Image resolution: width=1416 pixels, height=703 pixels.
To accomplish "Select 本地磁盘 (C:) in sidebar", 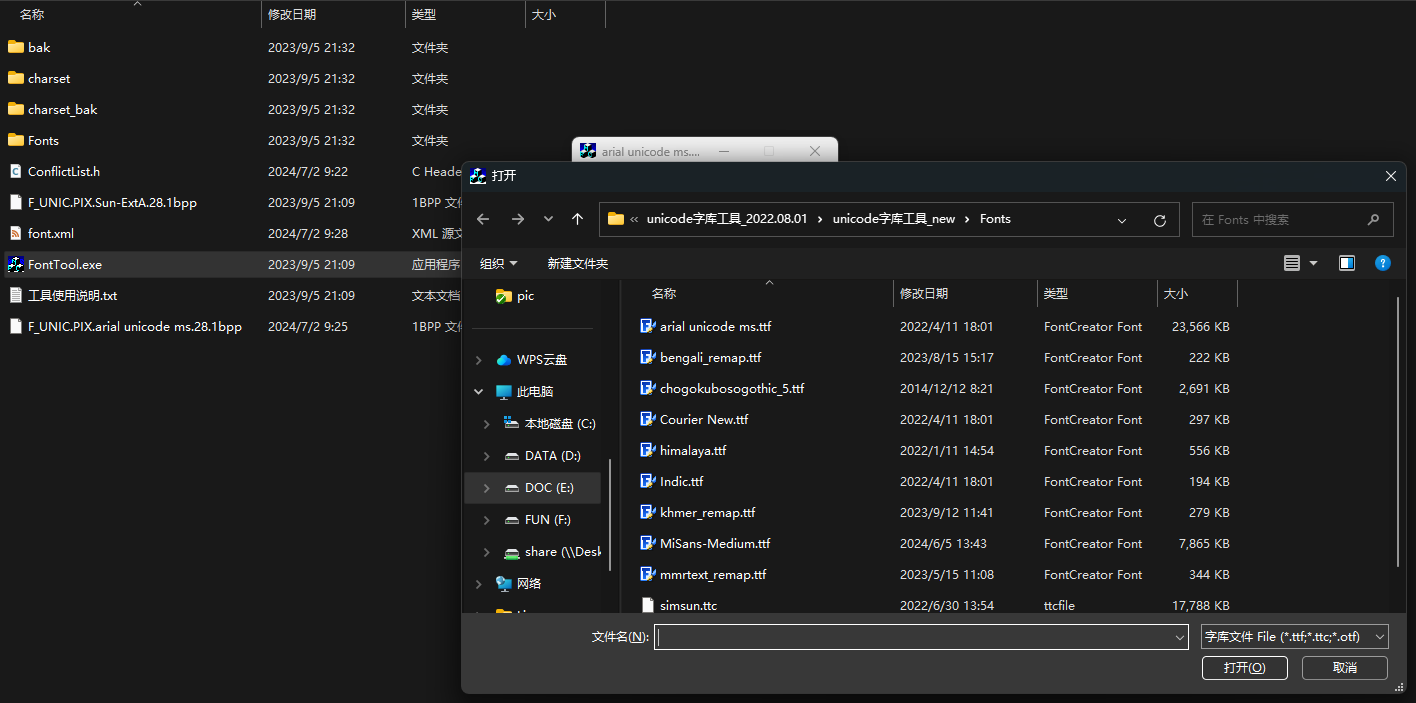I will click(x=560, y=424).
